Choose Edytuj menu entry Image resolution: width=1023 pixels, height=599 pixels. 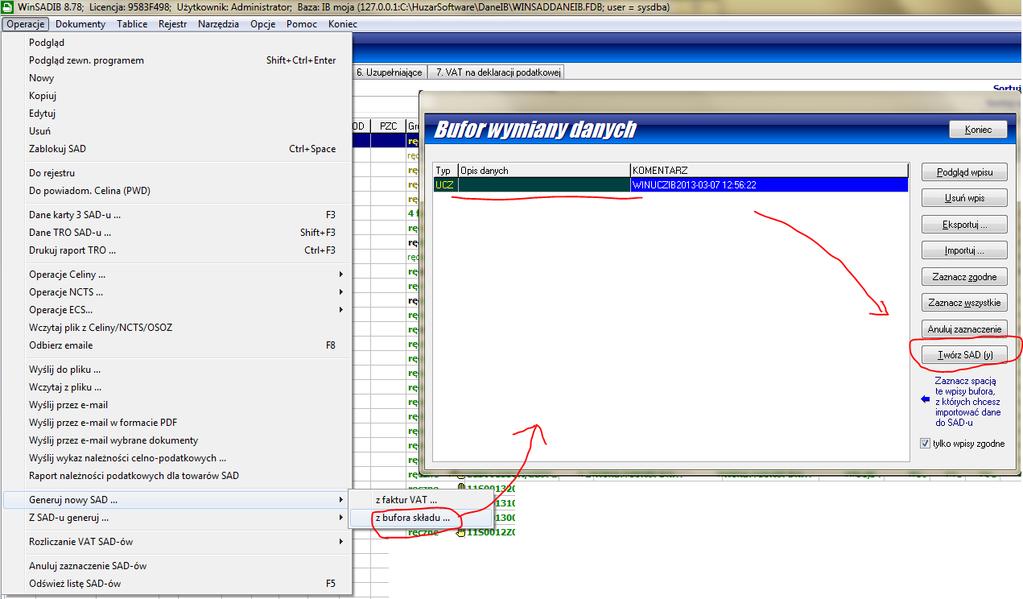(177, 113)
